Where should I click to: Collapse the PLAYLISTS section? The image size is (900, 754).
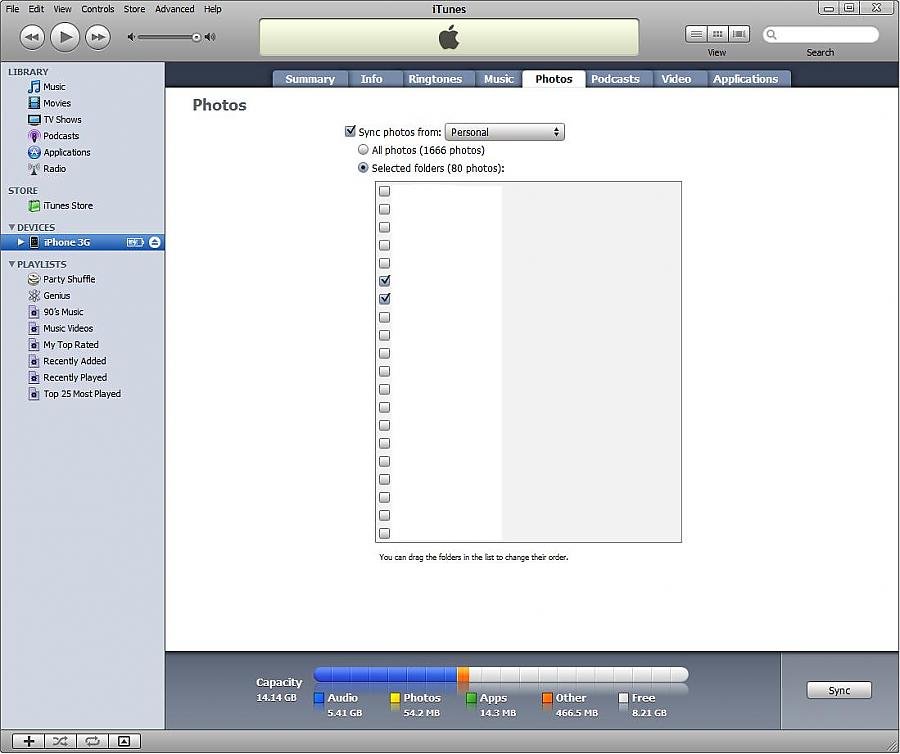(11, 264)
